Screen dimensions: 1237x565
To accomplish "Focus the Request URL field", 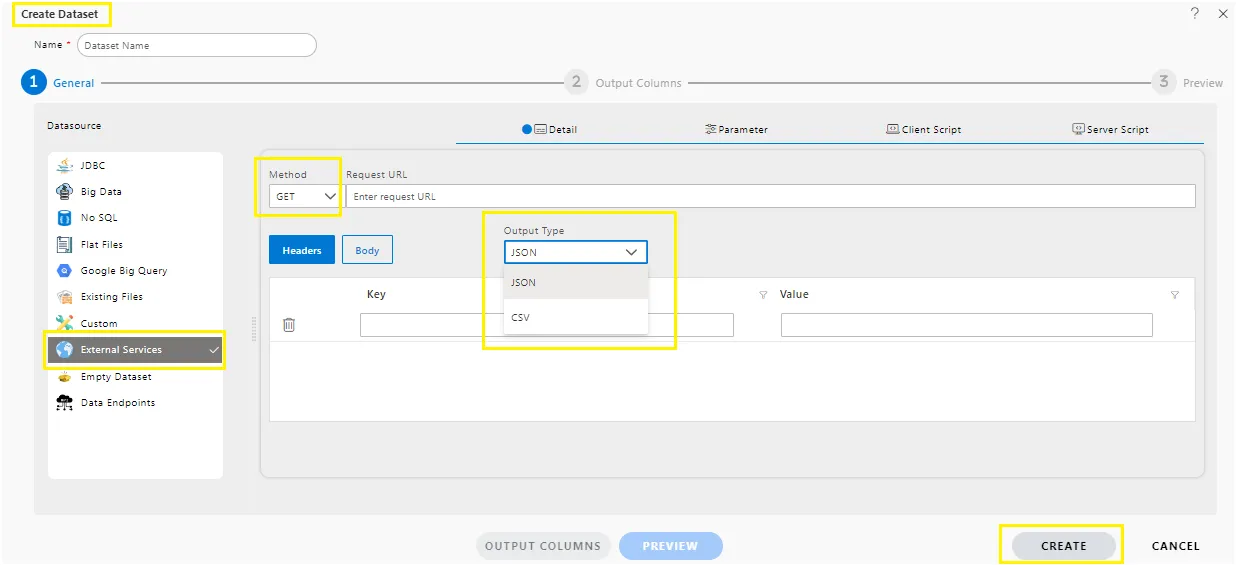I will point(770,197).
